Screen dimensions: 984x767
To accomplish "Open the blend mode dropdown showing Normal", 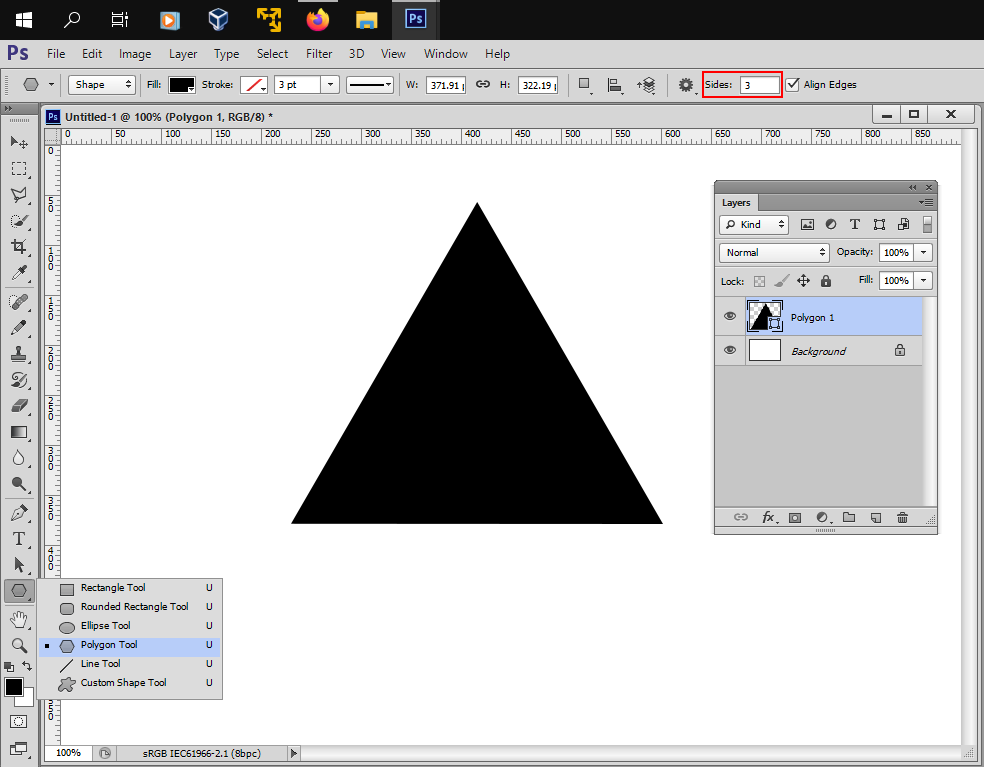I will click(x=773, y=252).
